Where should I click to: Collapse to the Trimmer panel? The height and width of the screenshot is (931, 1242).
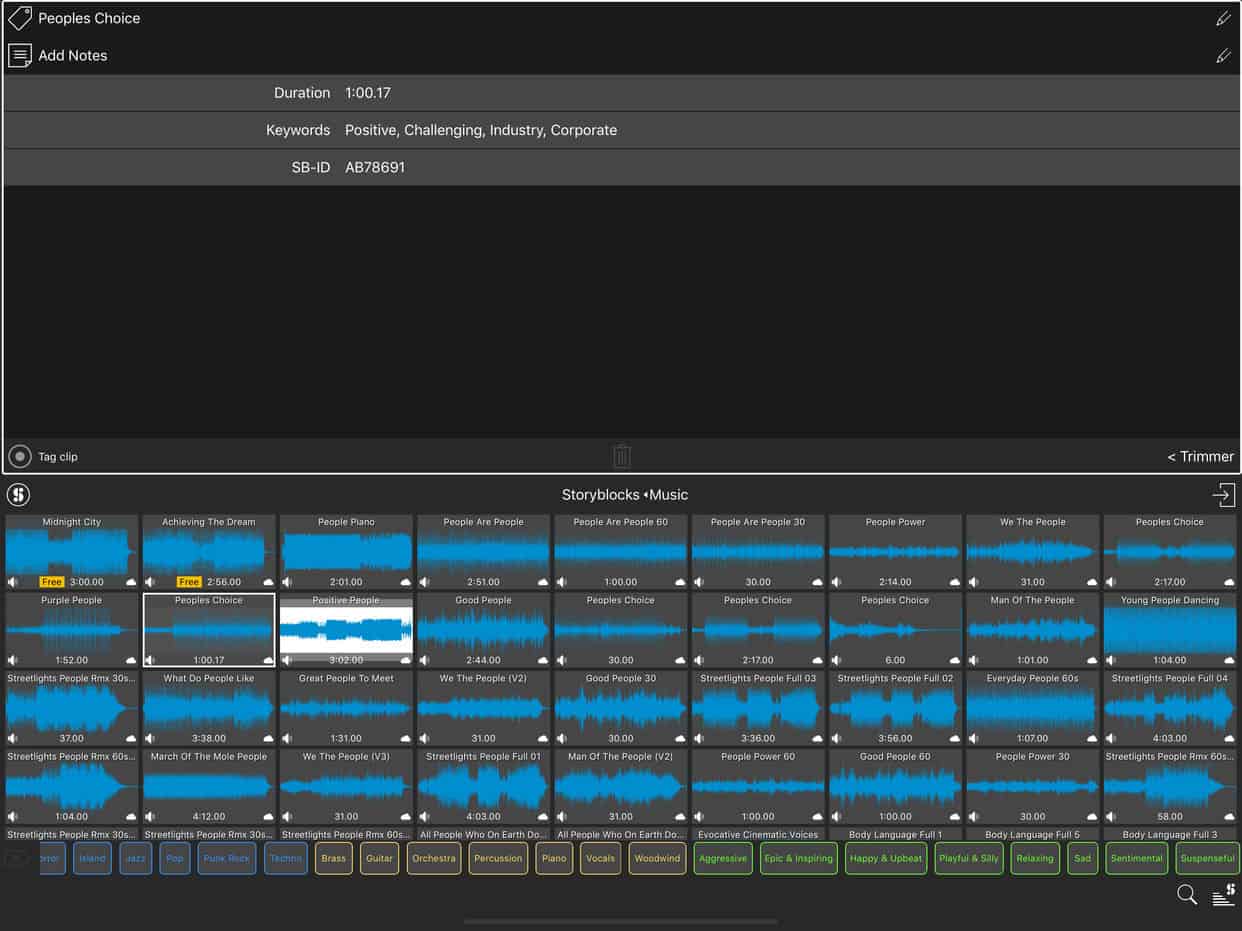click(x=1200, y=456)
